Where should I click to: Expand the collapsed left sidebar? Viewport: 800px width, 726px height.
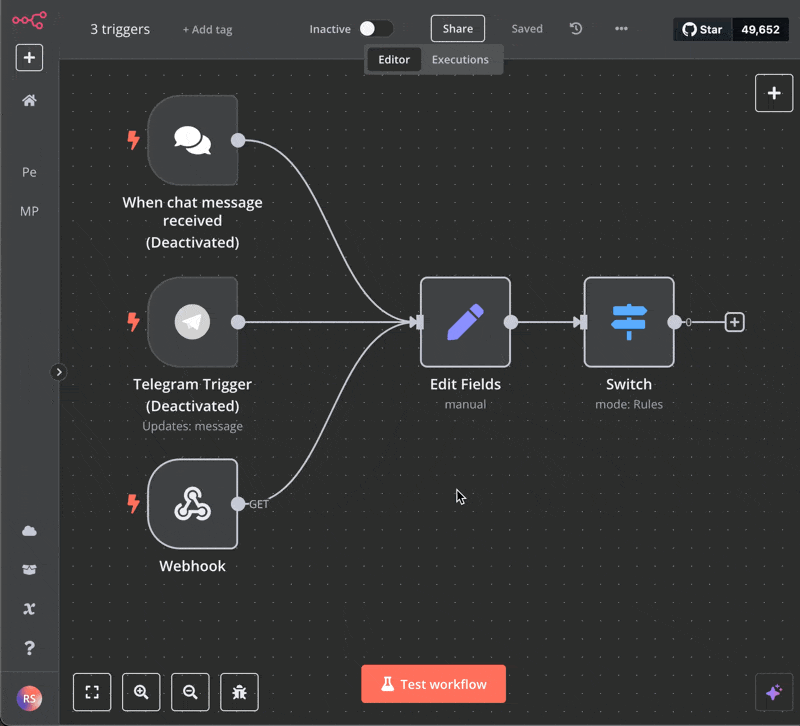pos(59,372)
